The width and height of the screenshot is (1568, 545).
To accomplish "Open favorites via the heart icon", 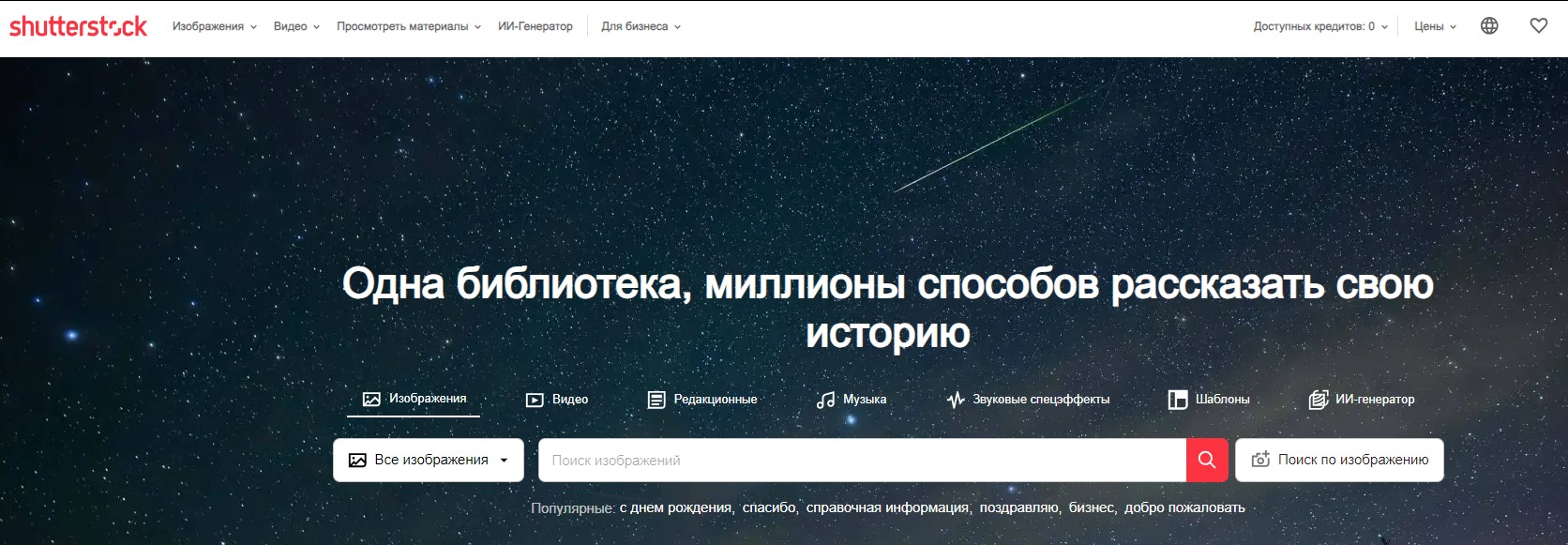I will pyautogui.click(x=1539, y=26).
